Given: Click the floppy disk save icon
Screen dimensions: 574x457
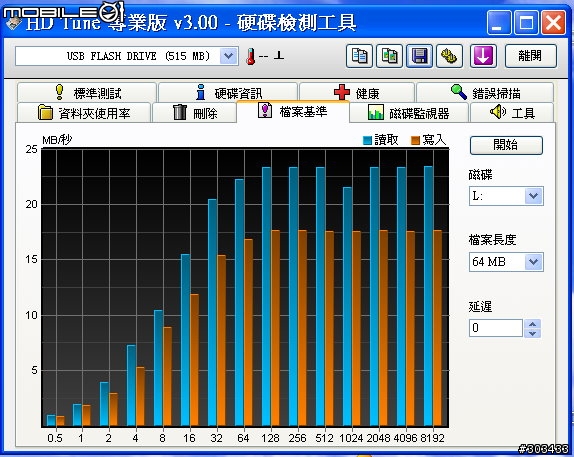Looking at the screenshot, I should pyautogui.click(x=419, y=56).
